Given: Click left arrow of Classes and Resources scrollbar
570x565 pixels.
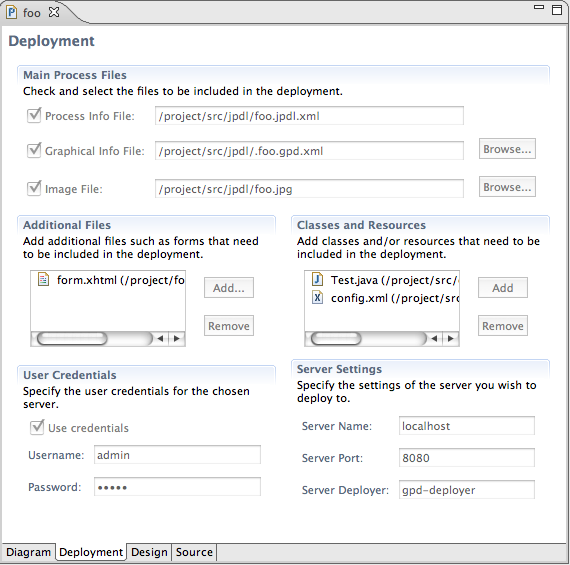Looking at the screenshot, I should pyautogui.click(x=434, y=338).
